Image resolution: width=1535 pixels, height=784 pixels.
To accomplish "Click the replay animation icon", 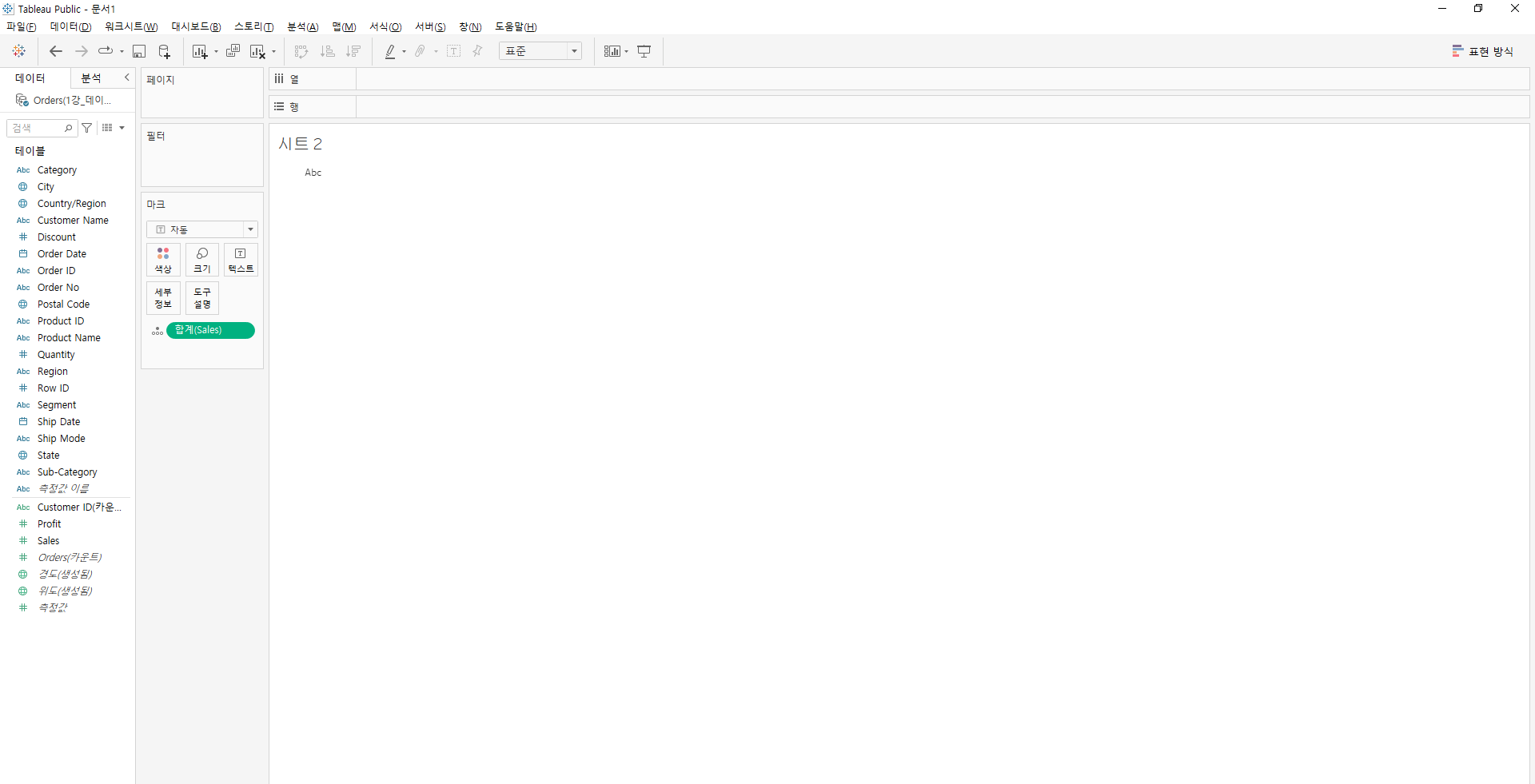I will click(105, 51).
